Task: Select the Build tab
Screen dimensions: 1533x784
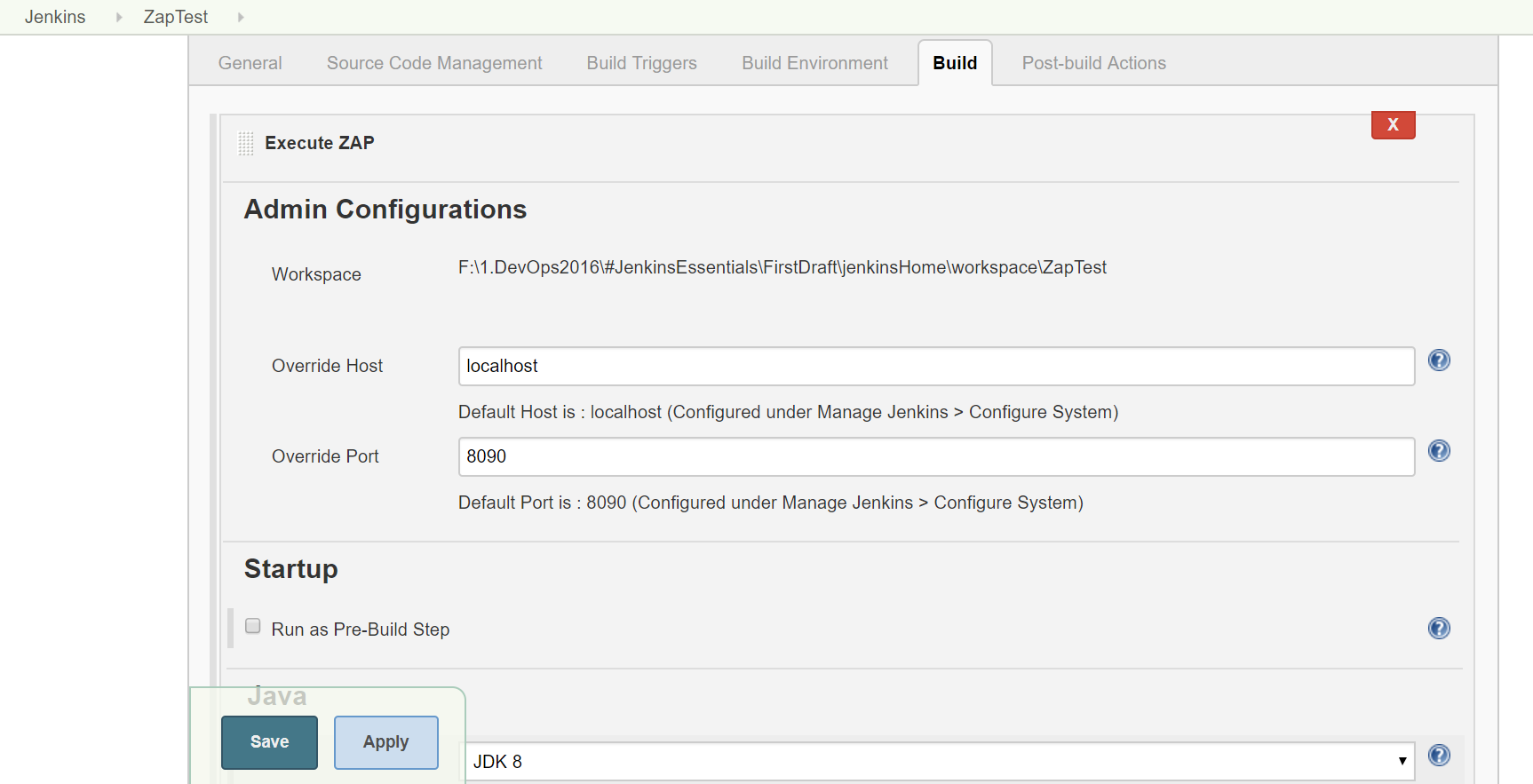Action: point(955,63)
